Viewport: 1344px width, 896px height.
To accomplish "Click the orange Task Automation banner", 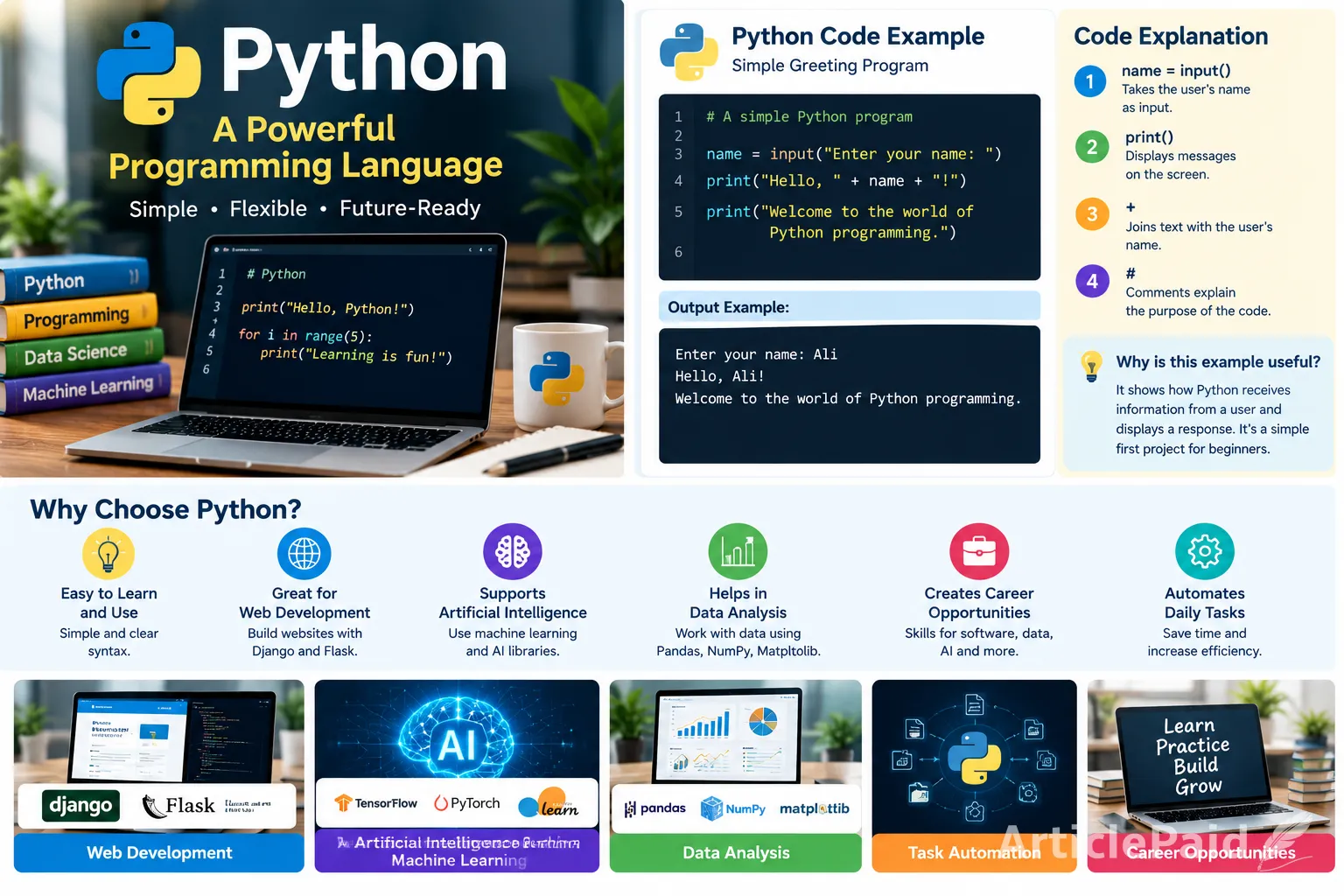I will [974, 852].
